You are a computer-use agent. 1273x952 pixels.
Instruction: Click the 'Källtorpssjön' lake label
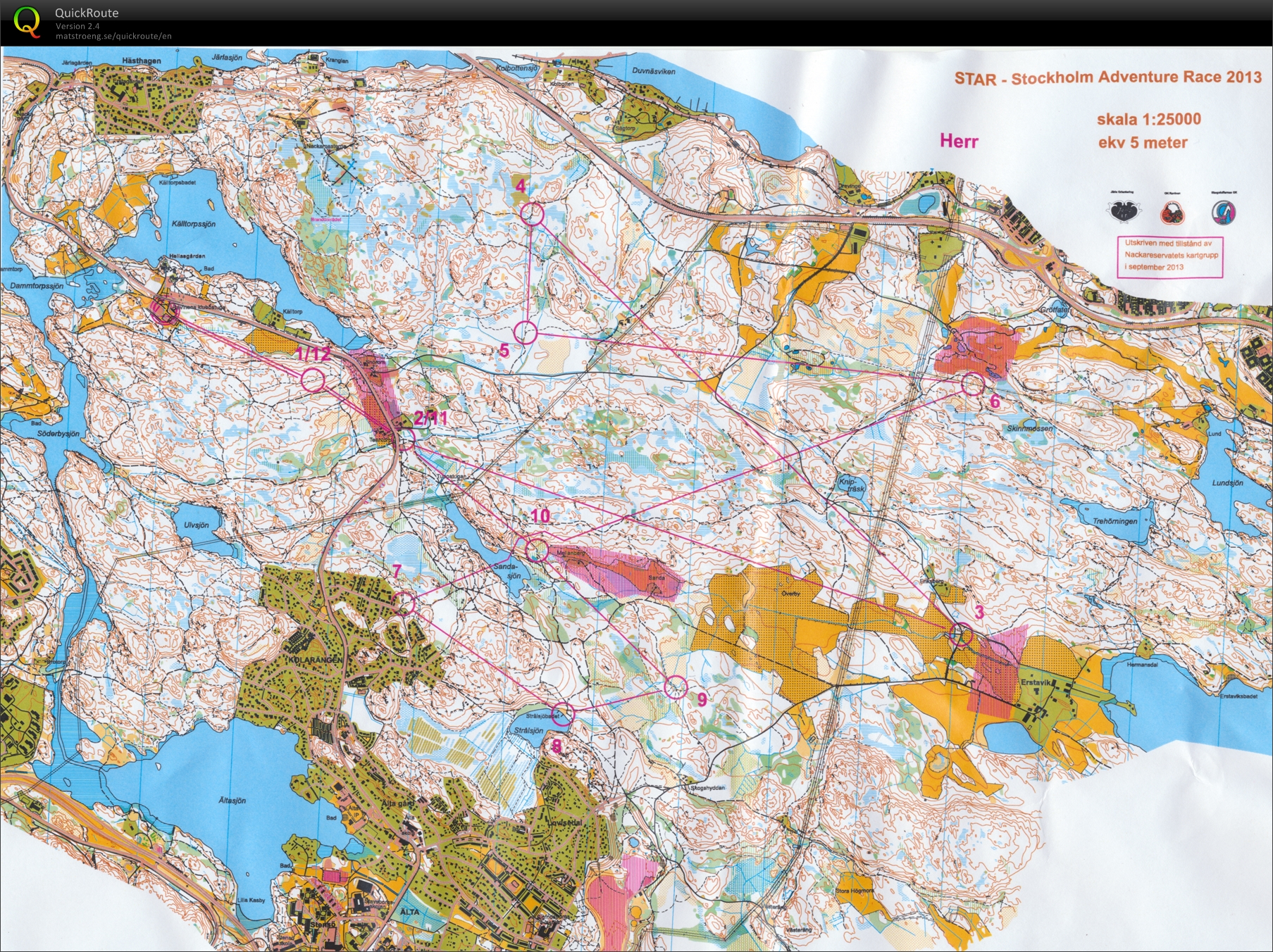[x=194, y=223]
